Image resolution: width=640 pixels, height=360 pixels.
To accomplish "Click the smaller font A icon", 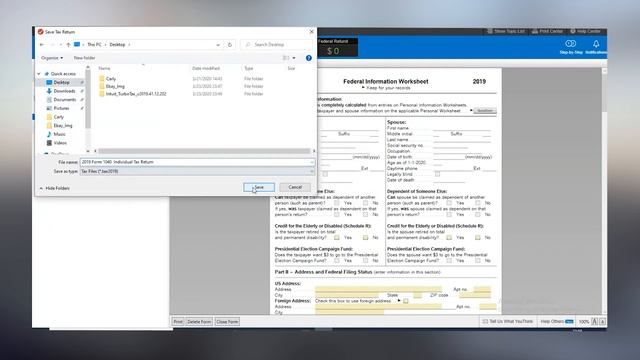I will pyautogui.click(x=602, y=322).
